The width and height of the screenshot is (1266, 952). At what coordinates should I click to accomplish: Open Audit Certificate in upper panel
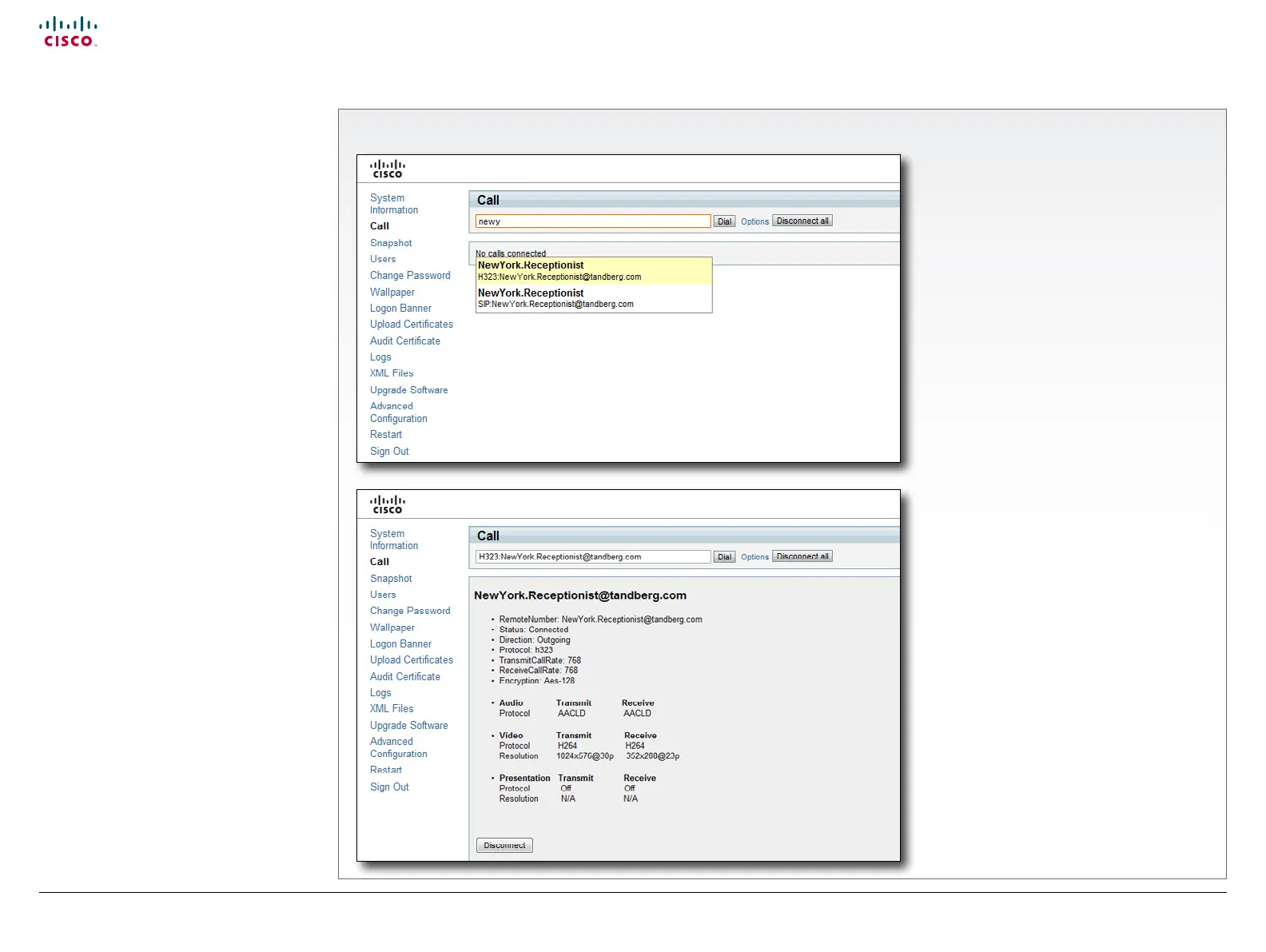click(405, 341)
